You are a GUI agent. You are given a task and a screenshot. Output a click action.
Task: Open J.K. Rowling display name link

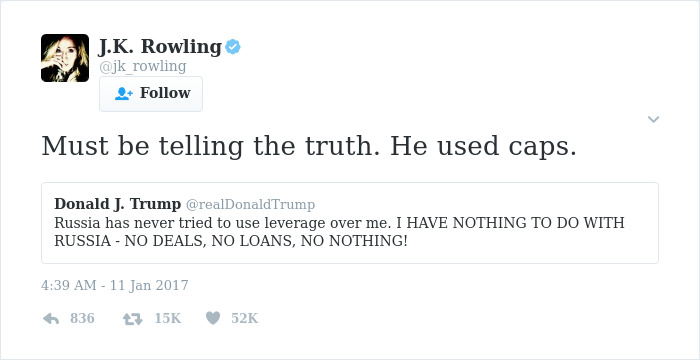[x=160, y=46]
